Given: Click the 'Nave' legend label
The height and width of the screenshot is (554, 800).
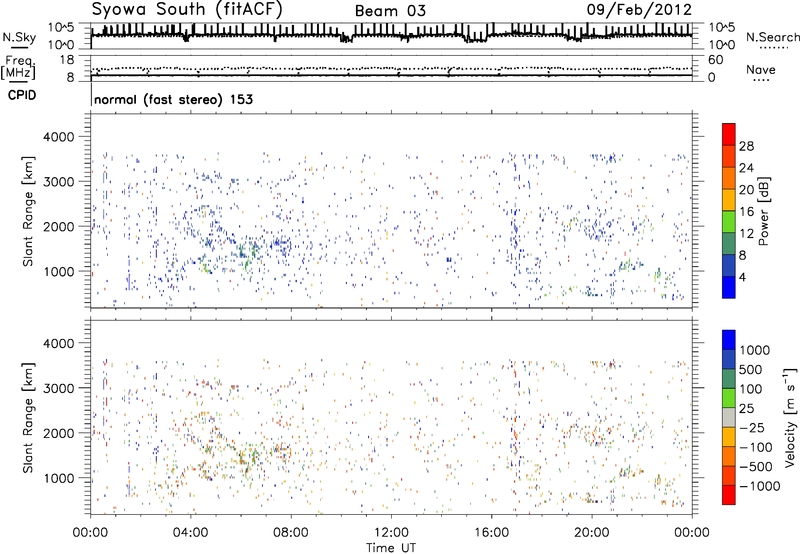Looking at the screenshot, I should click(760, 69).
